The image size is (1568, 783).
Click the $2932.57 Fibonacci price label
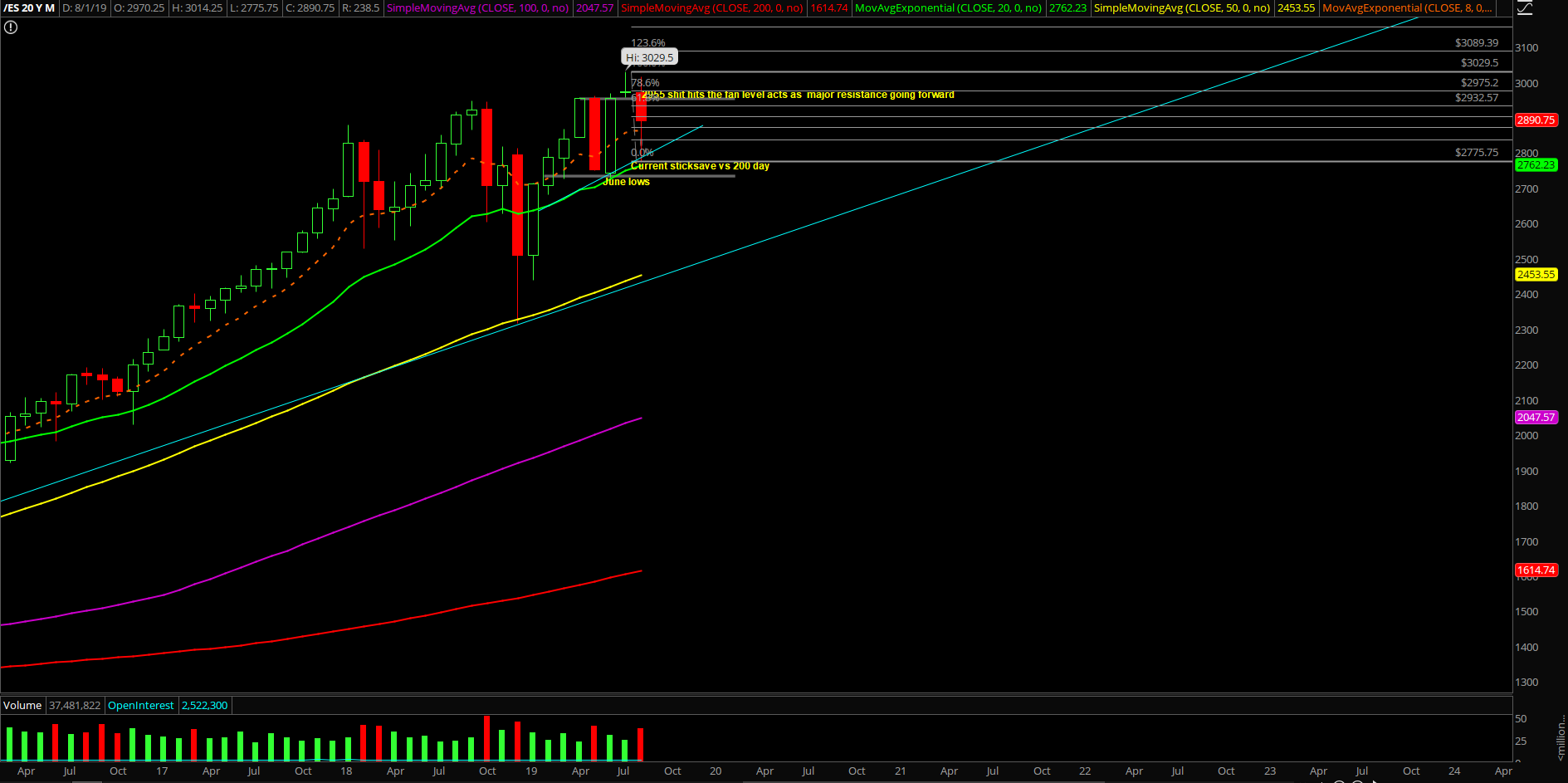tap(1477, 97)
